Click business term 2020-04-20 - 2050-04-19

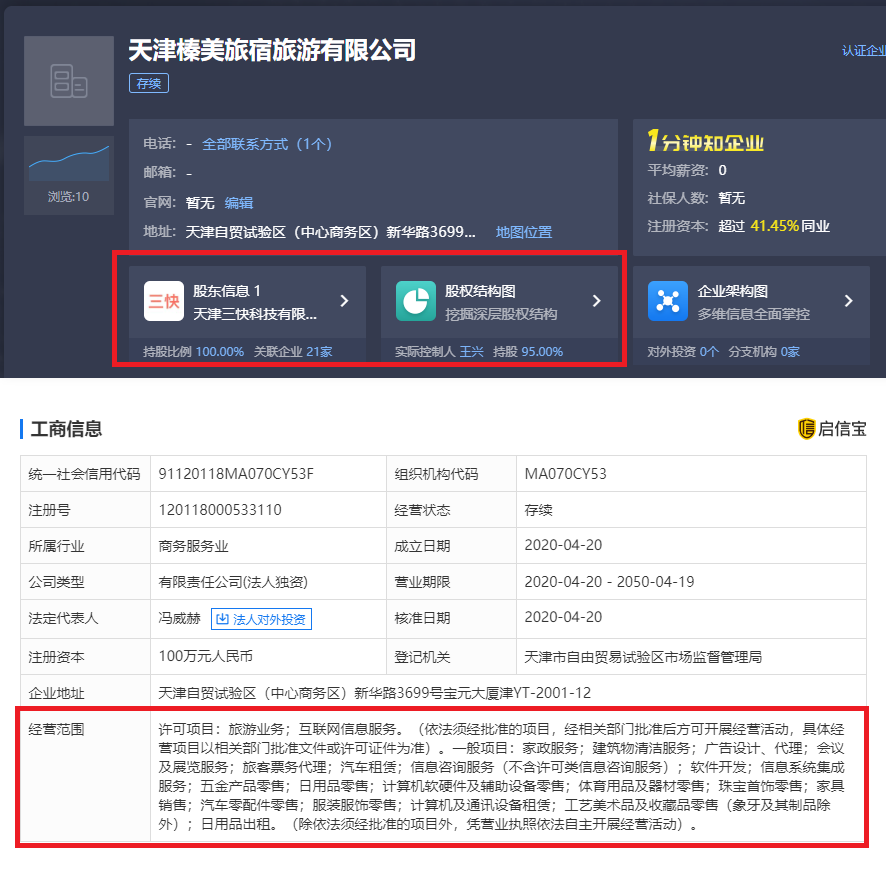[609, 582]
